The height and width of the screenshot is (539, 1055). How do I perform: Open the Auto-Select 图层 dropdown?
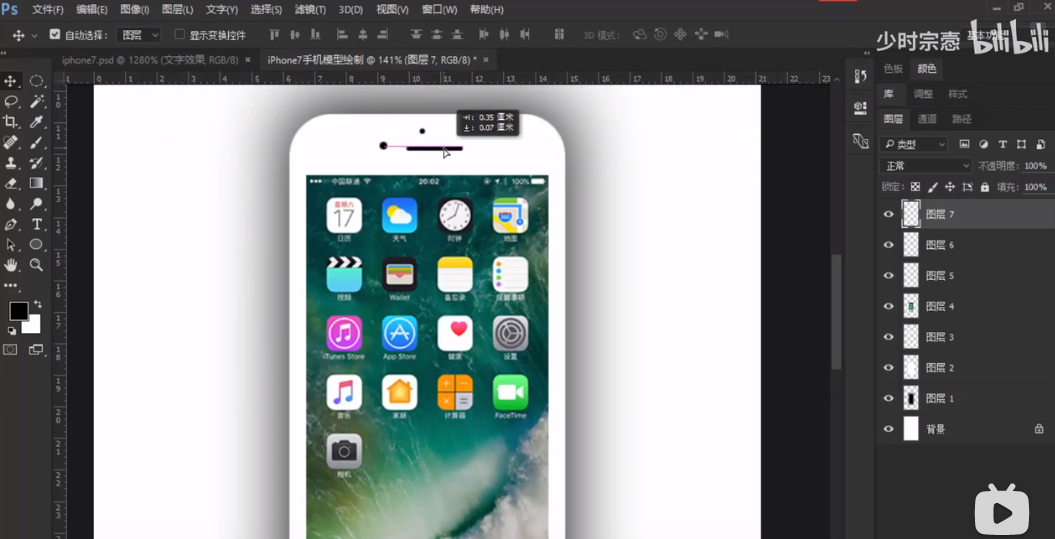click(139, 35)
